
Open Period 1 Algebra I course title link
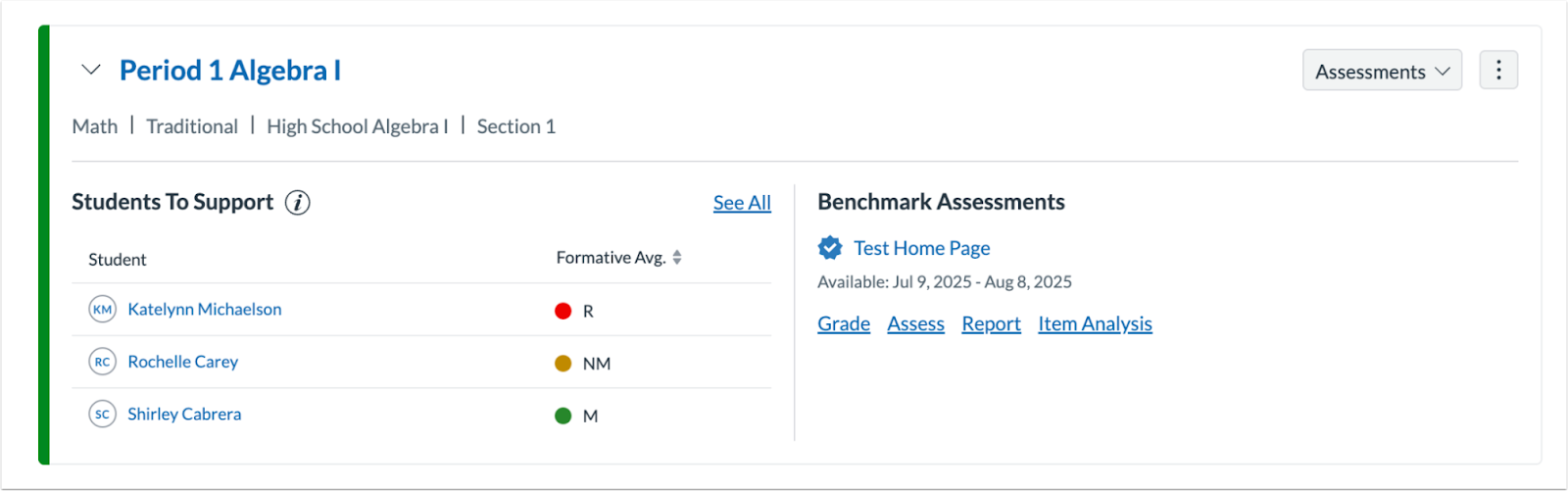click(x=230, y=71)
